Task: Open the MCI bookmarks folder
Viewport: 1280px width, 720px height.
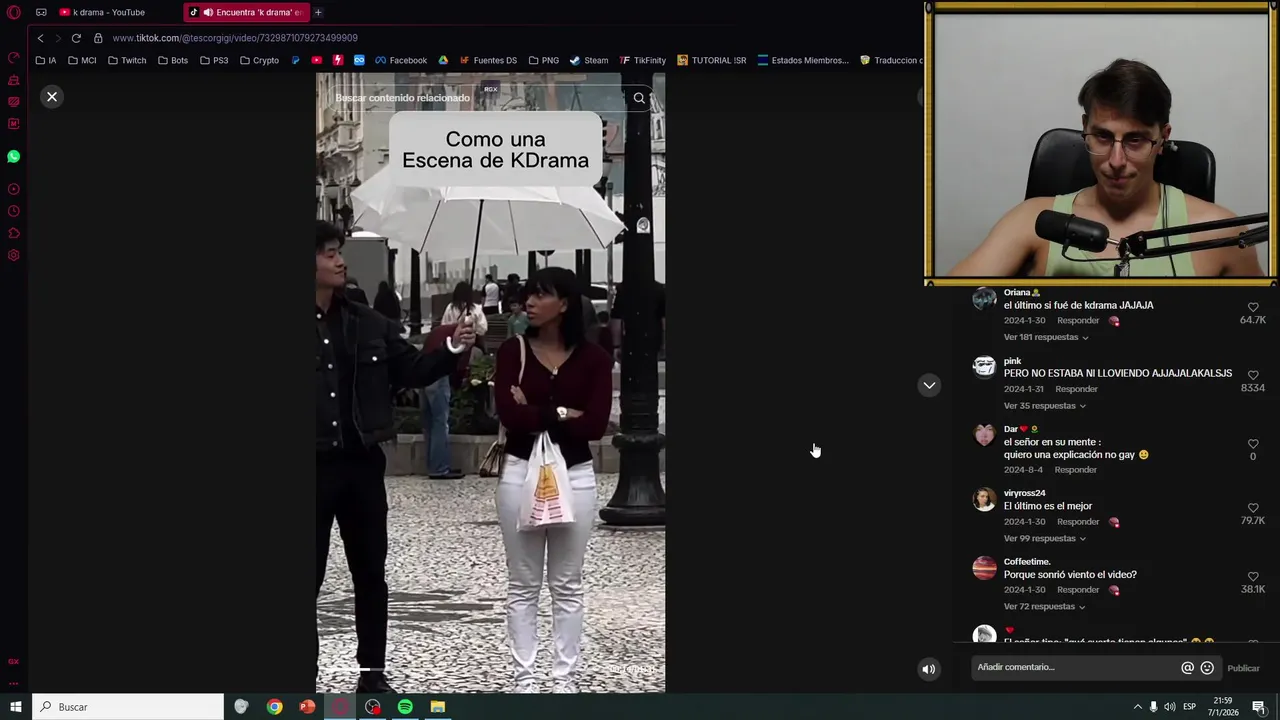Action: click(x=82, y=60)
